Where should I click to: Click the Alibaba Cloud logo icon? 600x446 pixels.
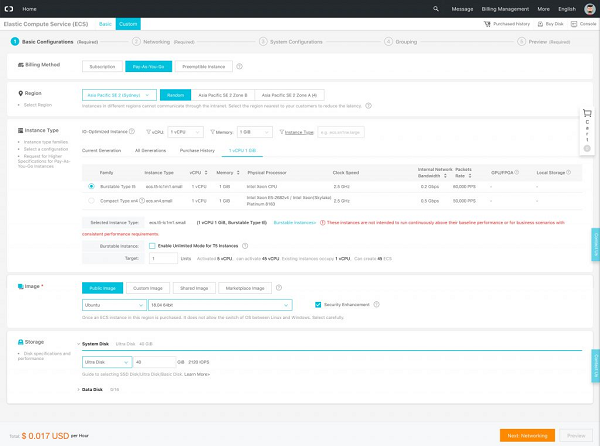9,9
